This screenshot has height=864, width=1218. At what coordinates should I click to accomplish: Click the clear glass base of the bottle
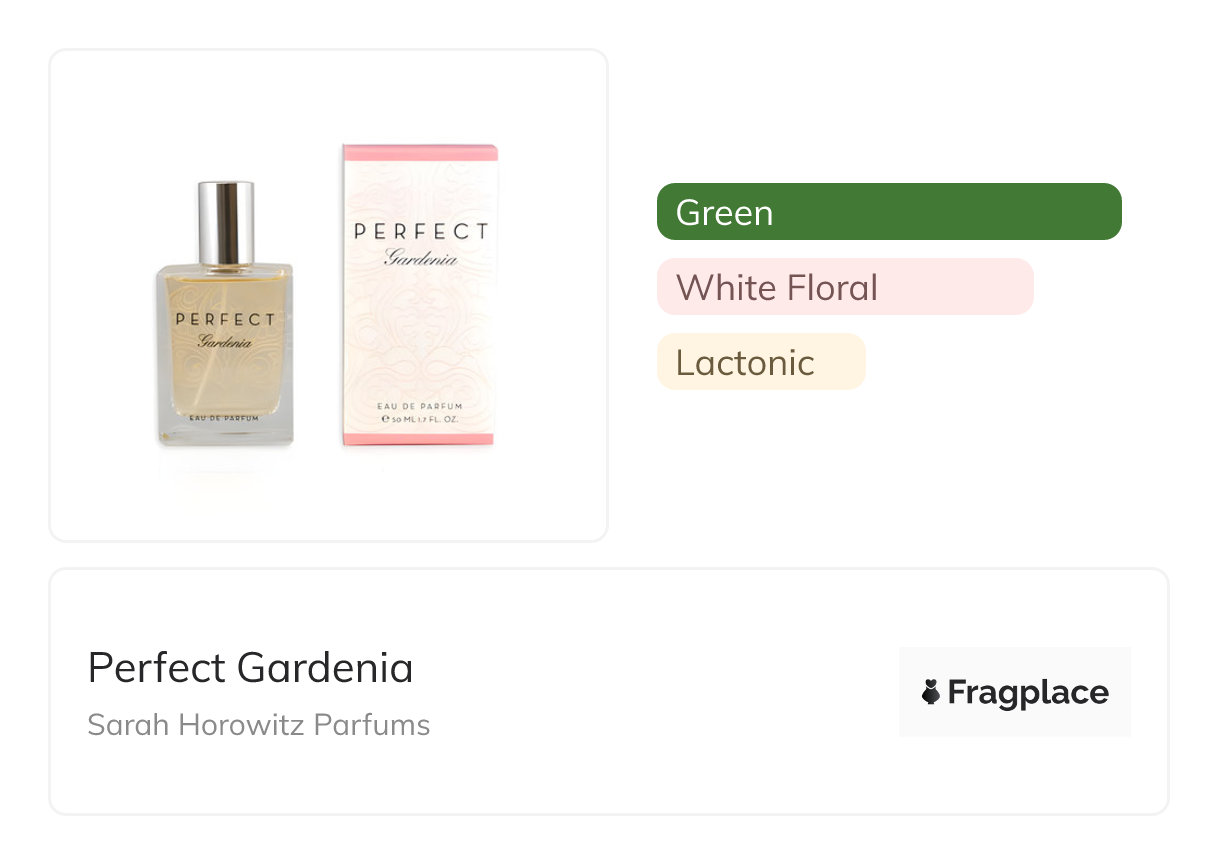(x=226, y=431)
